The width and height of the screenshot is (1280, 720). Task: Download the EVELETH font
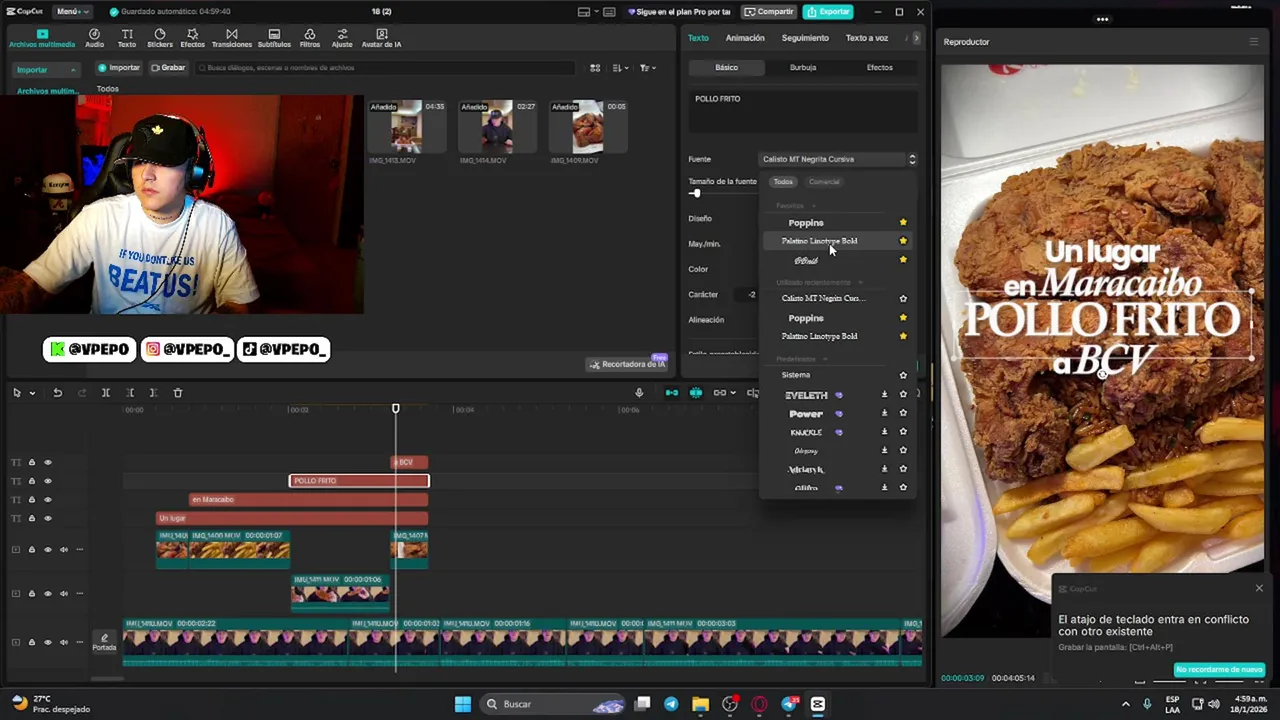pyautogui.click(x=884, y=395)
